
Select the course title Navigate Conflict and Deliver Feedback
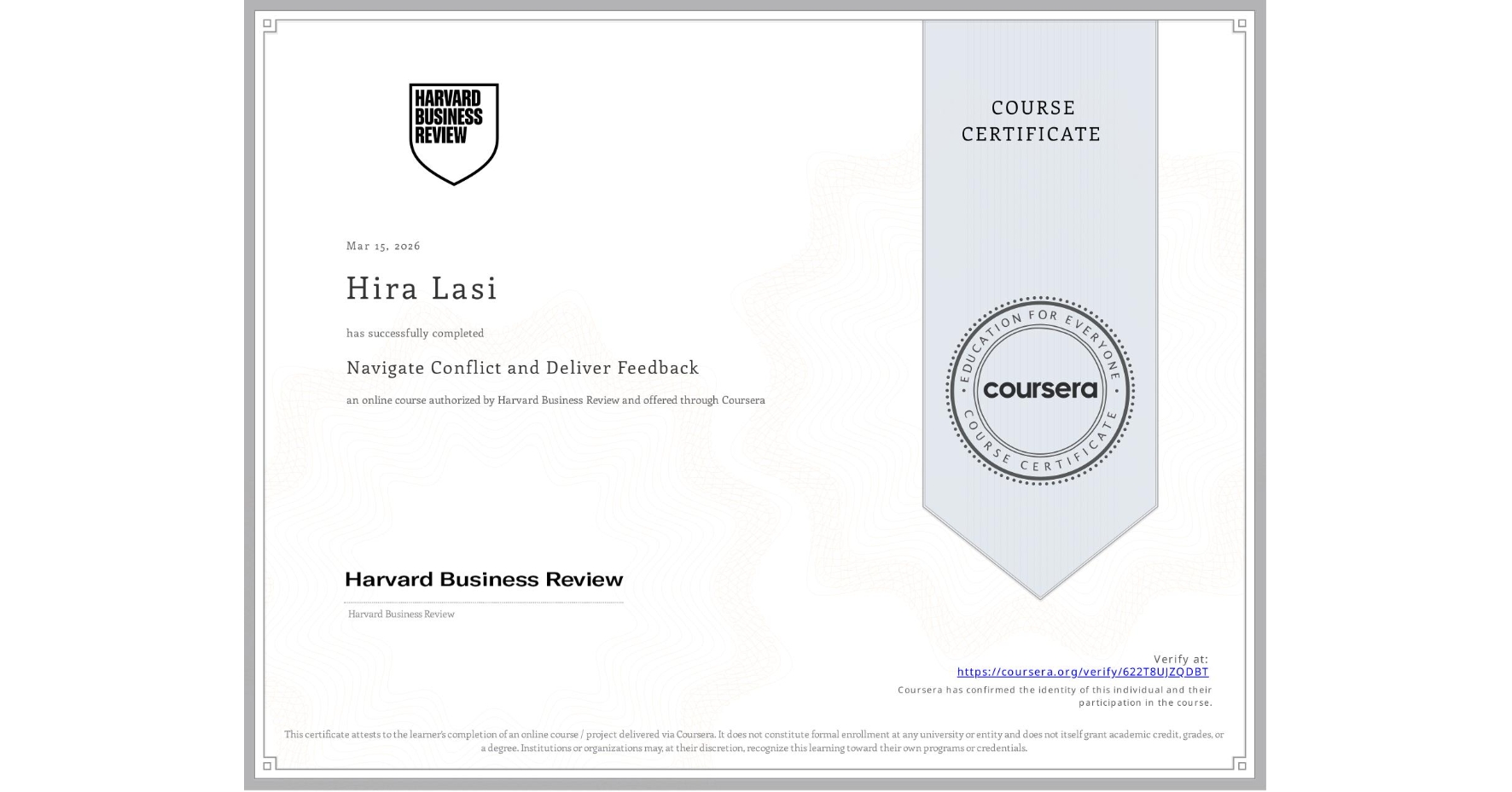(522, 368)
